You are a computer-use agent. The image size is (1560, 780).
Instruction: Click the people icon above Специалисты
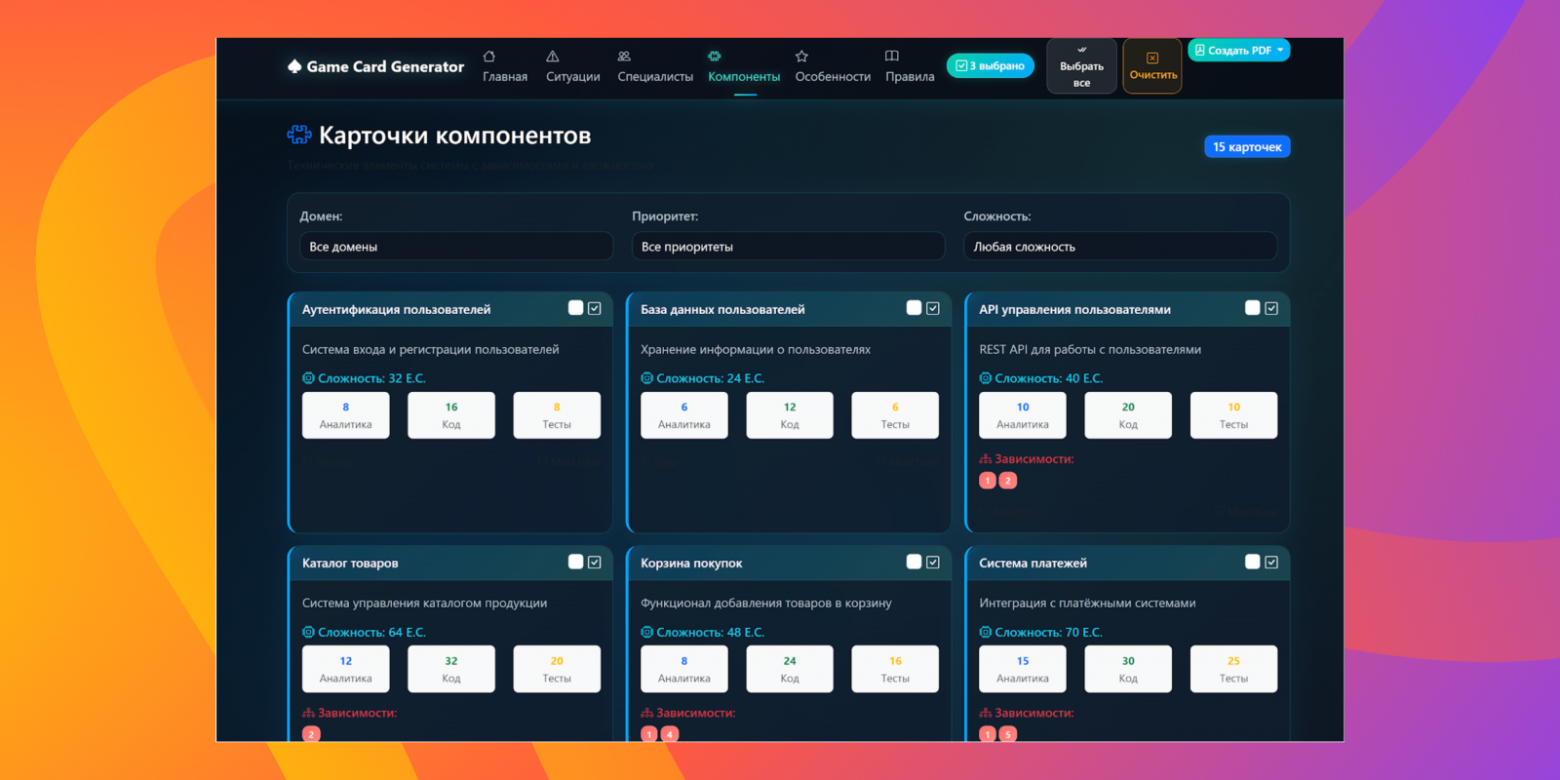tap(624, 57)
